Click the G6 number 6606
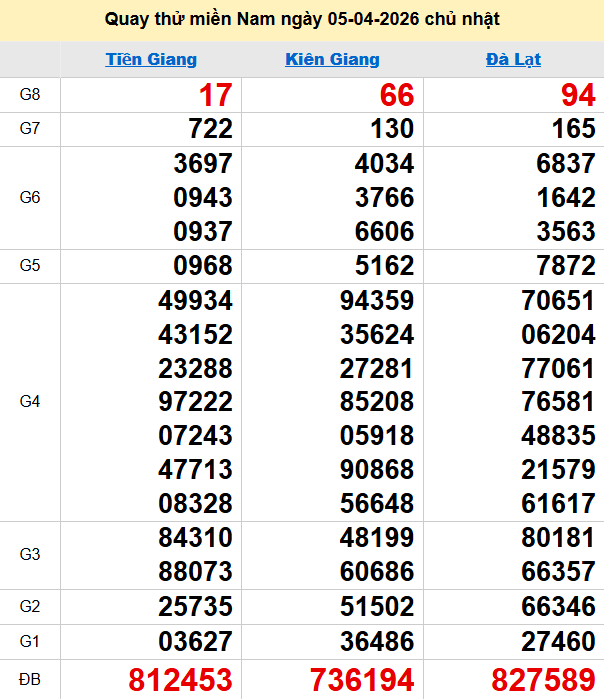Image resolution: width=604 pixels, height=699 pixels. tap(385, 231)
